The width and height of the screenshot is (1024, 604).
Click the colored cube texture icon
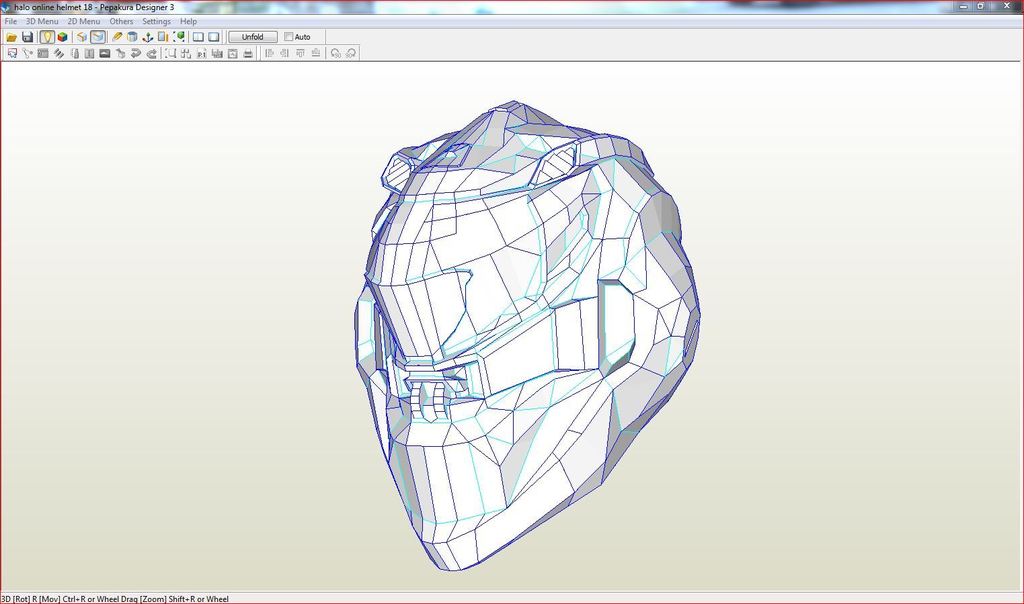[x=62, y=37]
